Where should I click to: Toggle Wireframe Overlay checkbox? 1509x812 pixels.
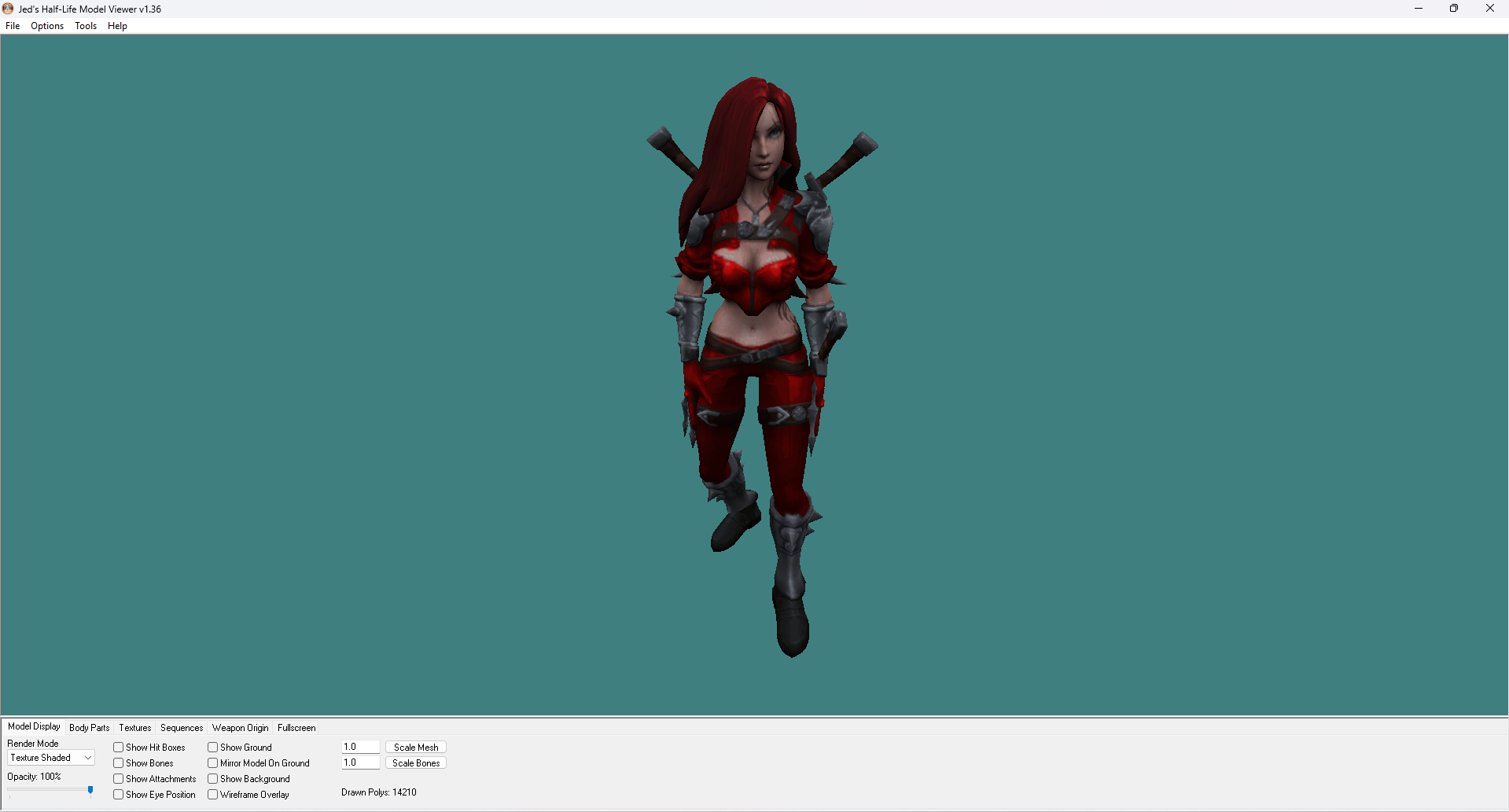point(213,795)
